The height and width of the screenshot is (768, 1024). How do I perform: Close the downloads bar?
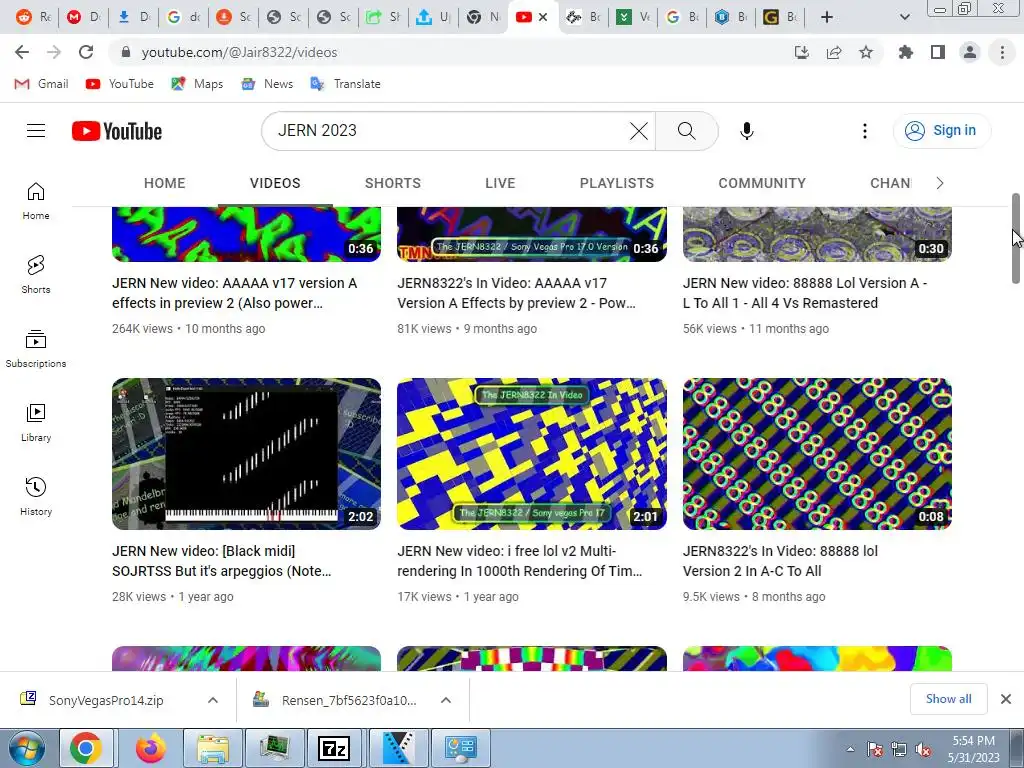[x=1006, y=699]
